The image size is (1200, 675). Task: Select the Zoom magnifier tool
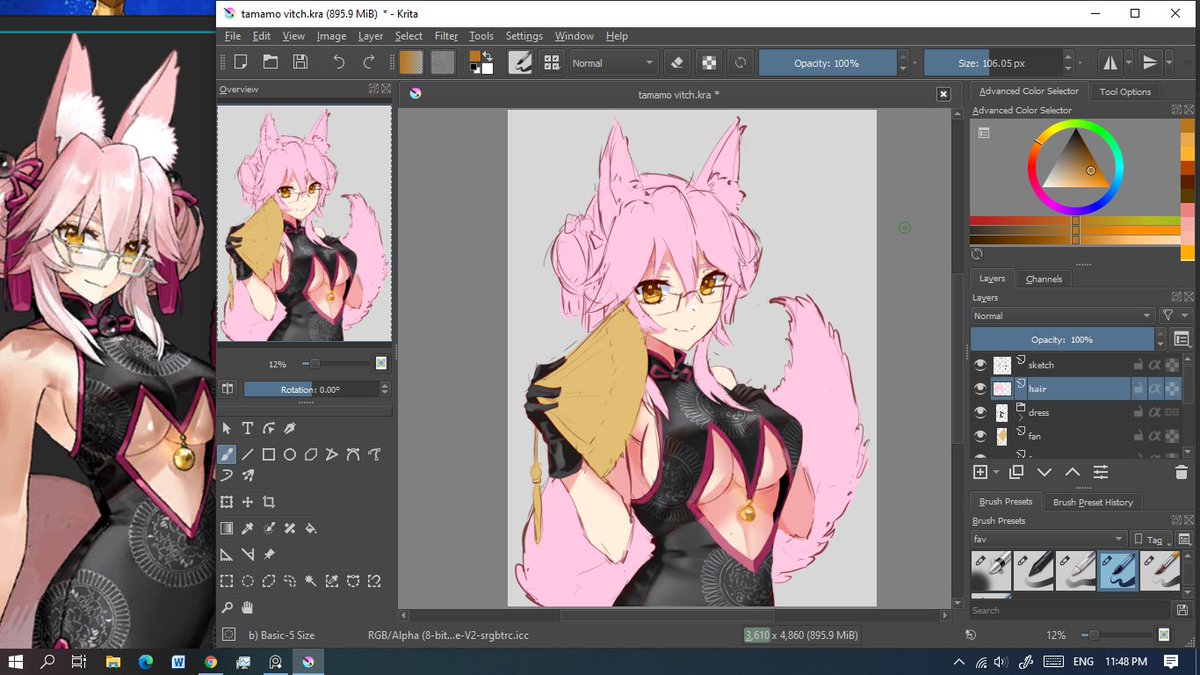coord(227,607)
